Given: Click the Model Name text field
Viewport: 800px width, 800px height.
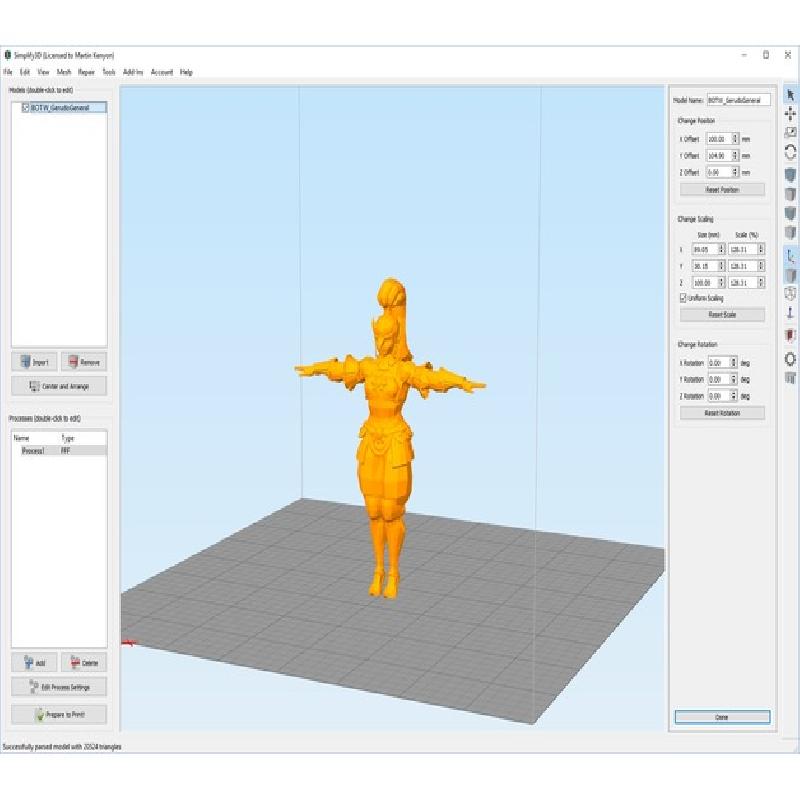Looking at the screenshot, I should (738, 100).
